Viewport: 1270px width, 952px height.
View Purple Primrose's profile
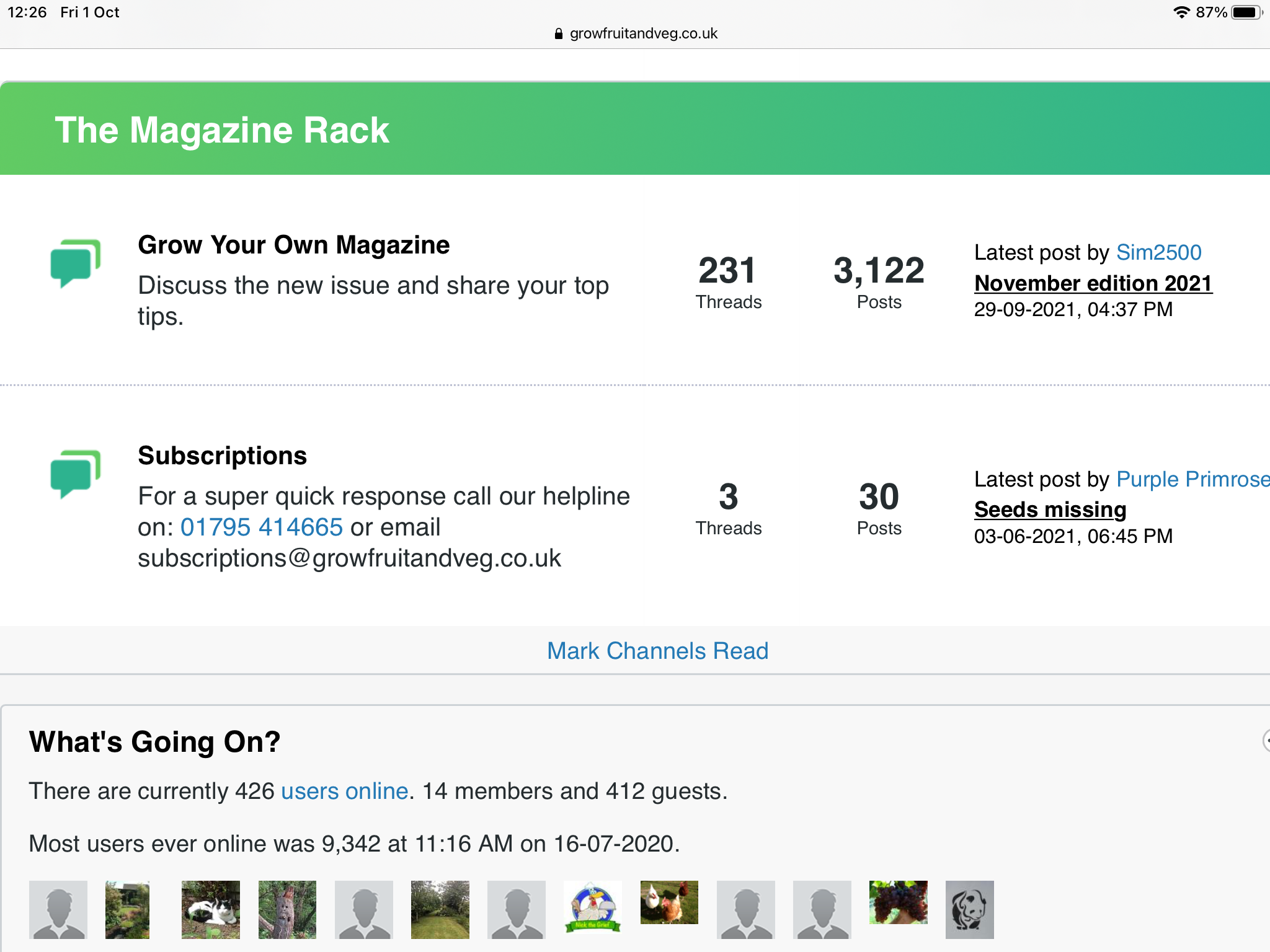click(x=1193, y=479)
